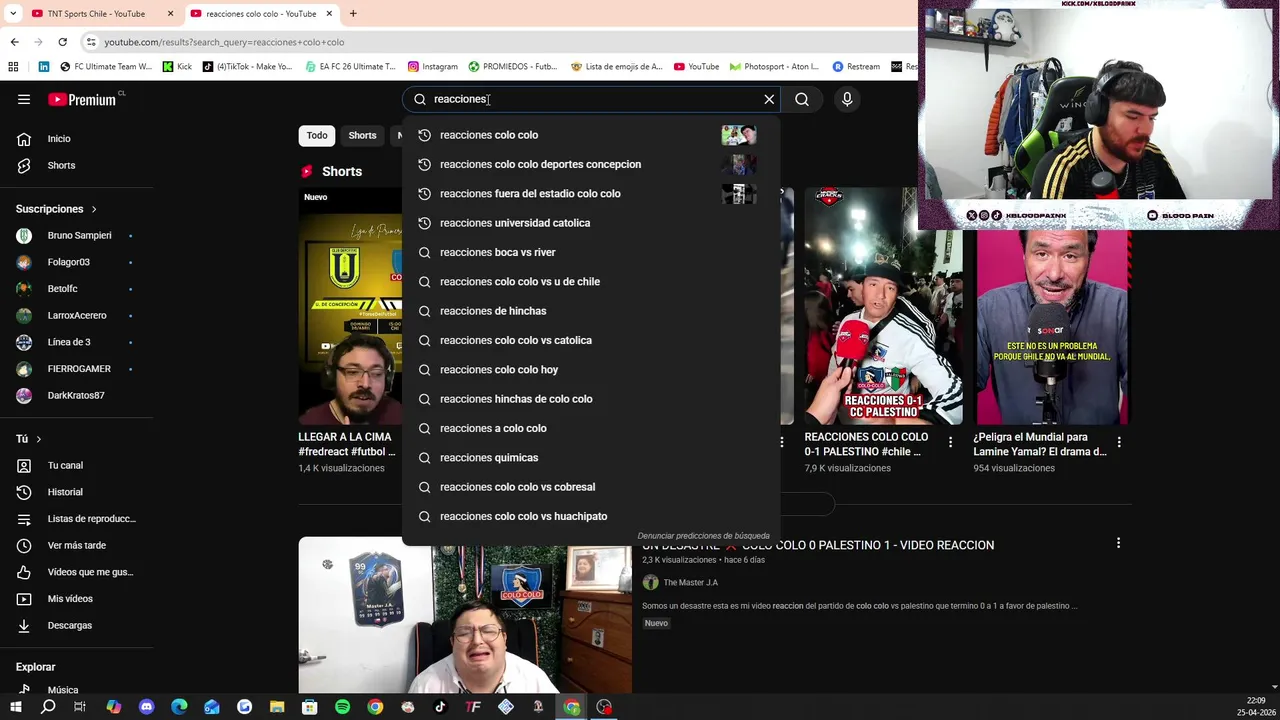
Task: Choose suggestion reacciones universidad catolica
Action: pos(591,223)
